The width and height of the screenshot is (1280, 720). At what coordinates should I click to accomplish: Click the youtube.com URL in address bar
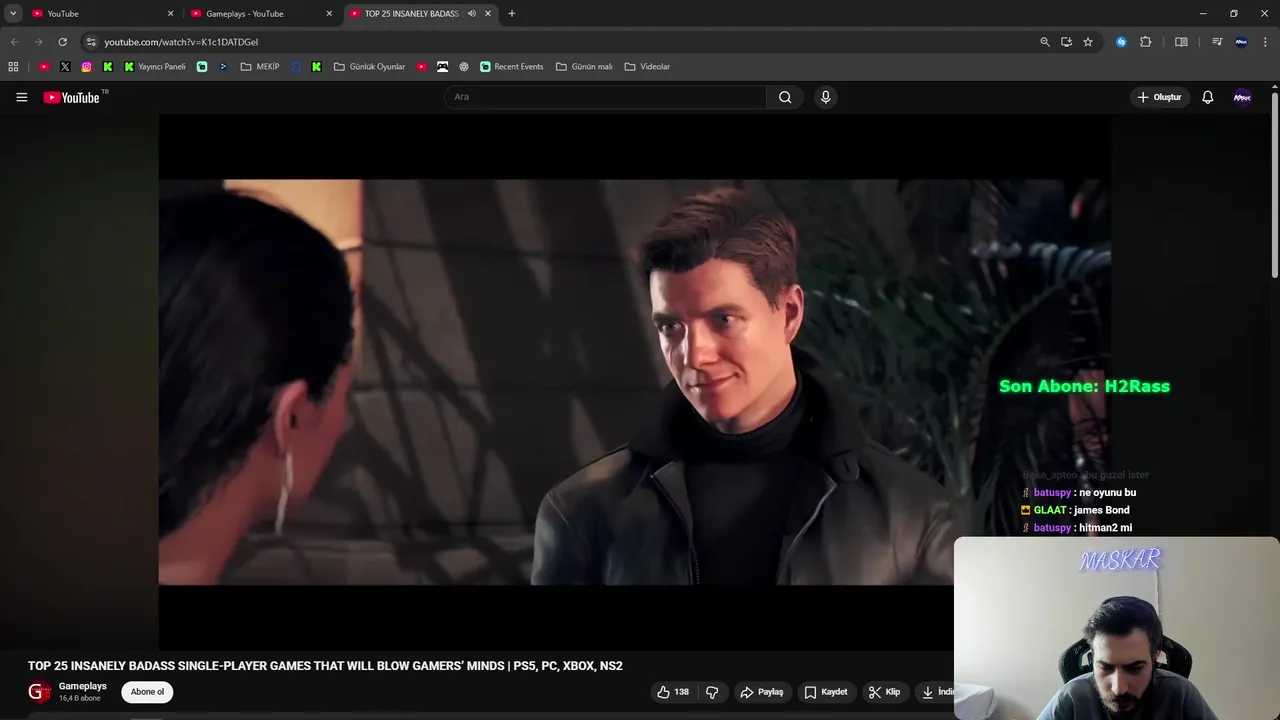(x=181, y=42)
